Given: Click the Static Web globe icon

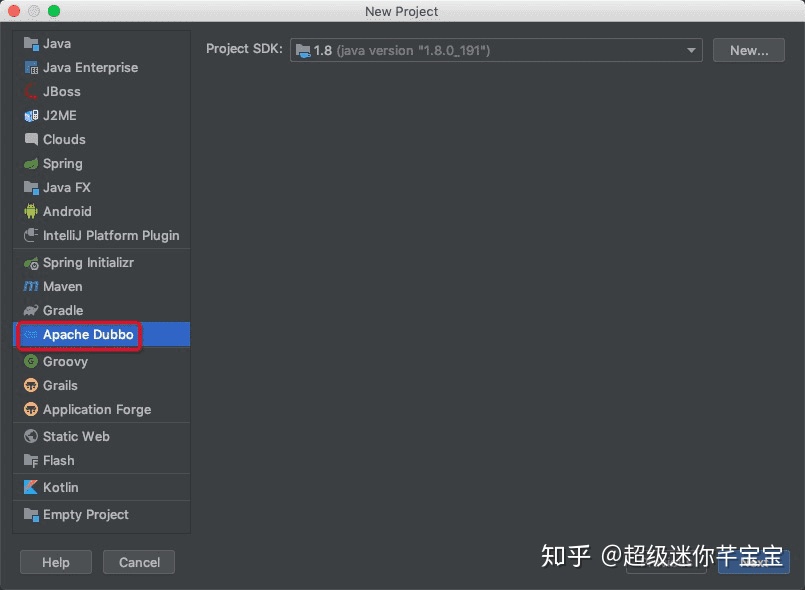Looking at the screenshot, I should [31, 436].
